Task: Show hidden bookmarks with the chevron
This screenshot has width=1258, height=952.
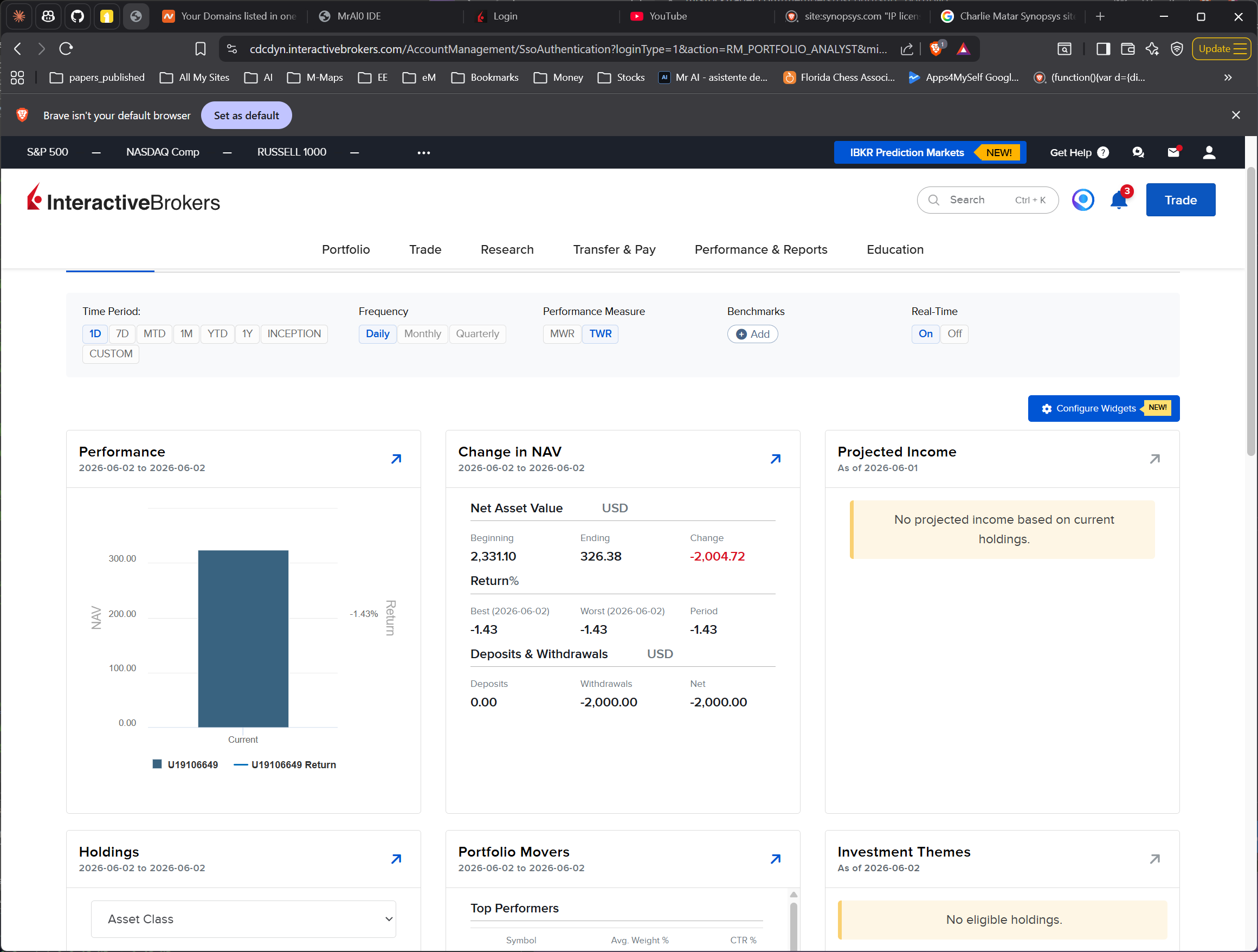Action: click(1228, 78)
